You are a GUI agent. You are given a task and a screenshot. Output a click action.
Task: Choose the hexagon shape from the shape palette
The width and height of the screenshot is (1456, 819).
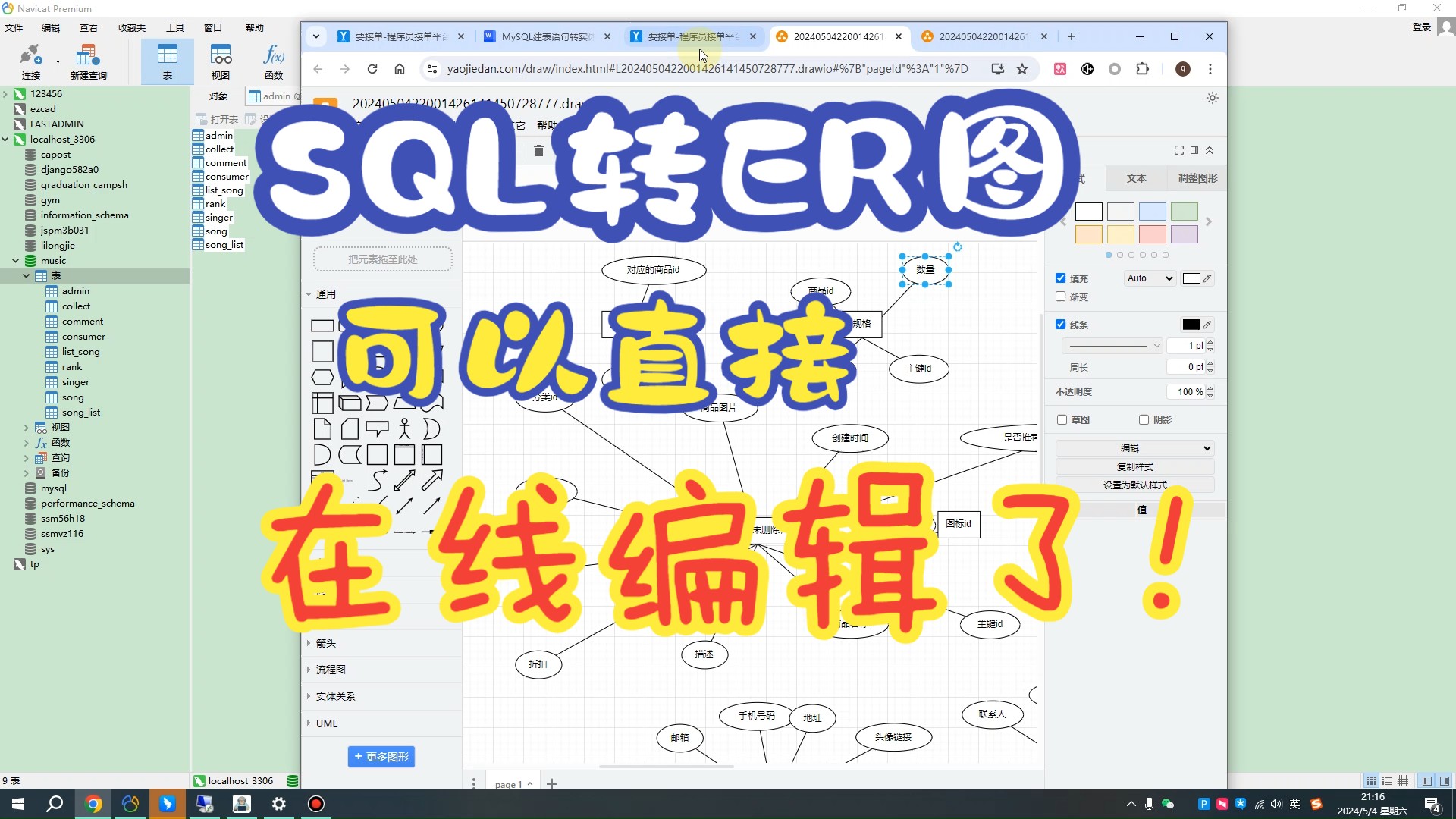(x=322, y=377)
